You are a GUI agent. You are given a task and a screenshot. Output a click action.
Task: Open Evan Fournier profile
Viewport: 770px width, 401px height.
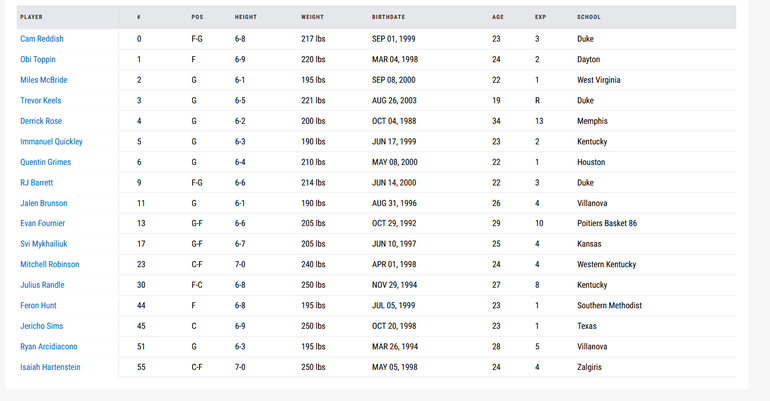coord(43,223)
